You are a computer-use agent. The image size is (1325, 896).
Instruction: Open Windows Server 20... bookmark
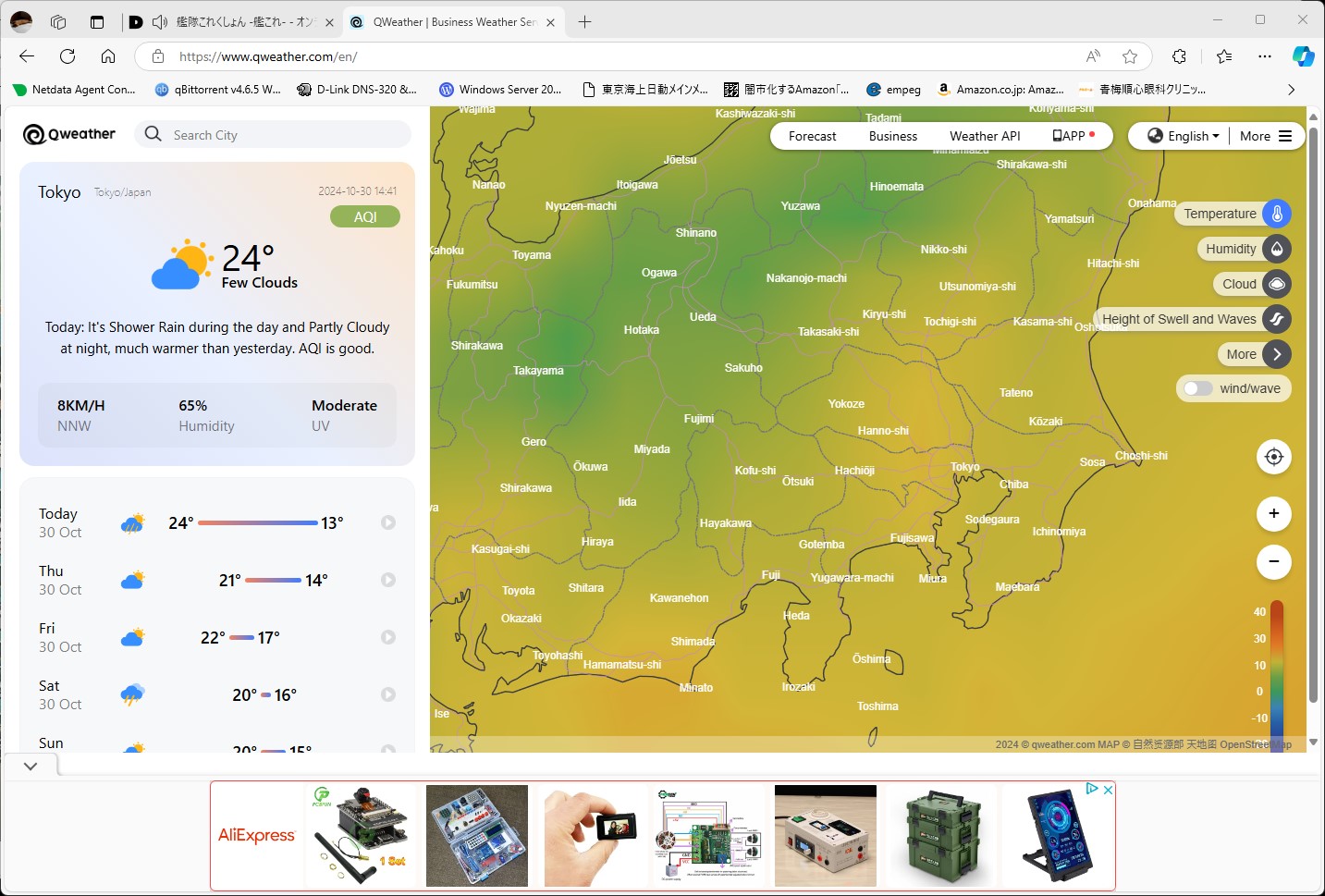(500, 90)
